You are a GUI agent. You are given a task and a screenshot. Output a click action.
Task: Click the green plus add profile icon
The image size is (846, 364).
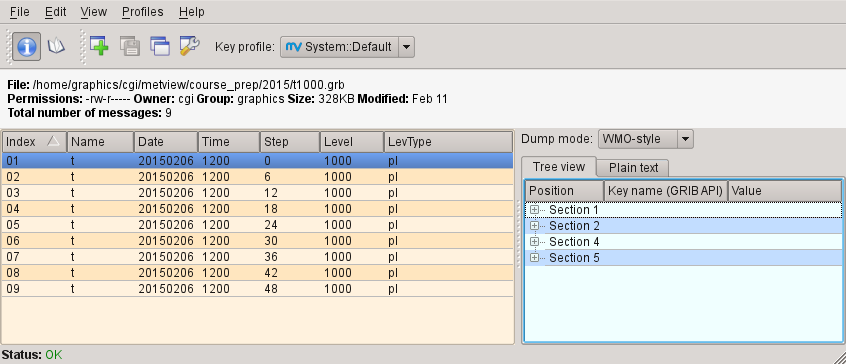(x=99, y=46)
